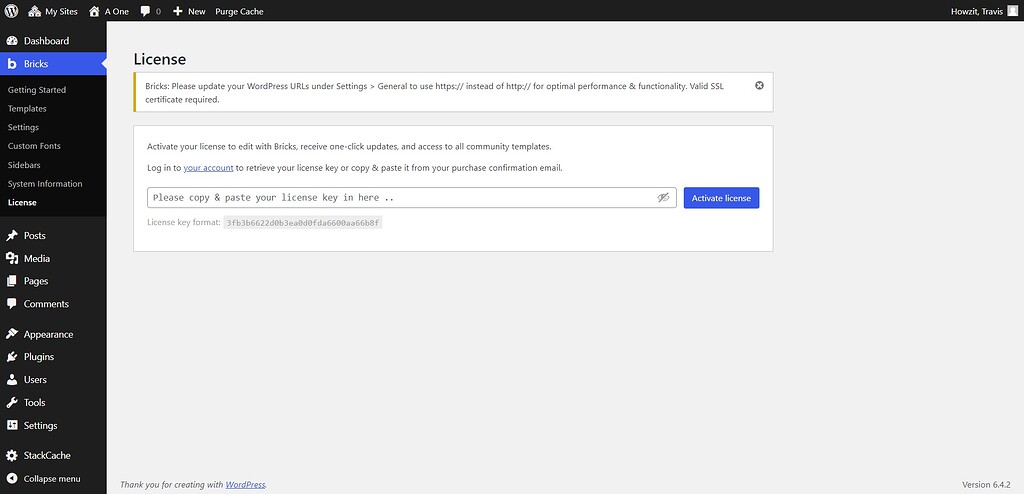
Task: Click the Bricks 'b' logo icon
Action: click(12, 64)
